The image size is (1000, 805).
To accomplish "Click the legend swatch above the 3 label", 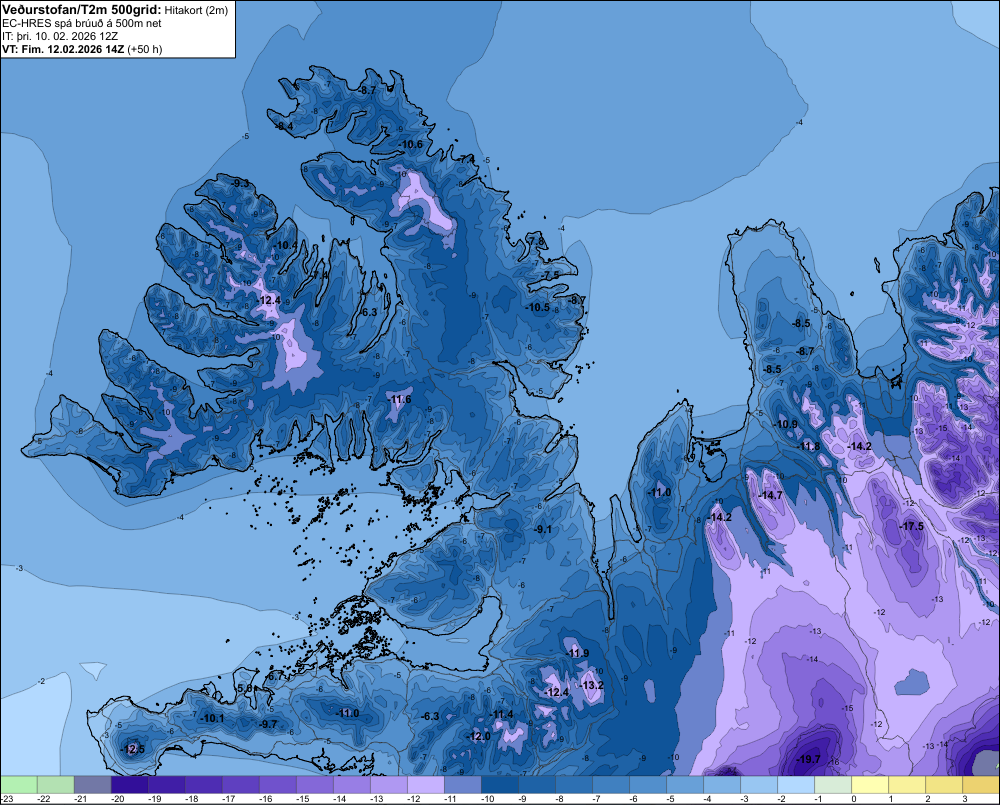I will (980, 785).
